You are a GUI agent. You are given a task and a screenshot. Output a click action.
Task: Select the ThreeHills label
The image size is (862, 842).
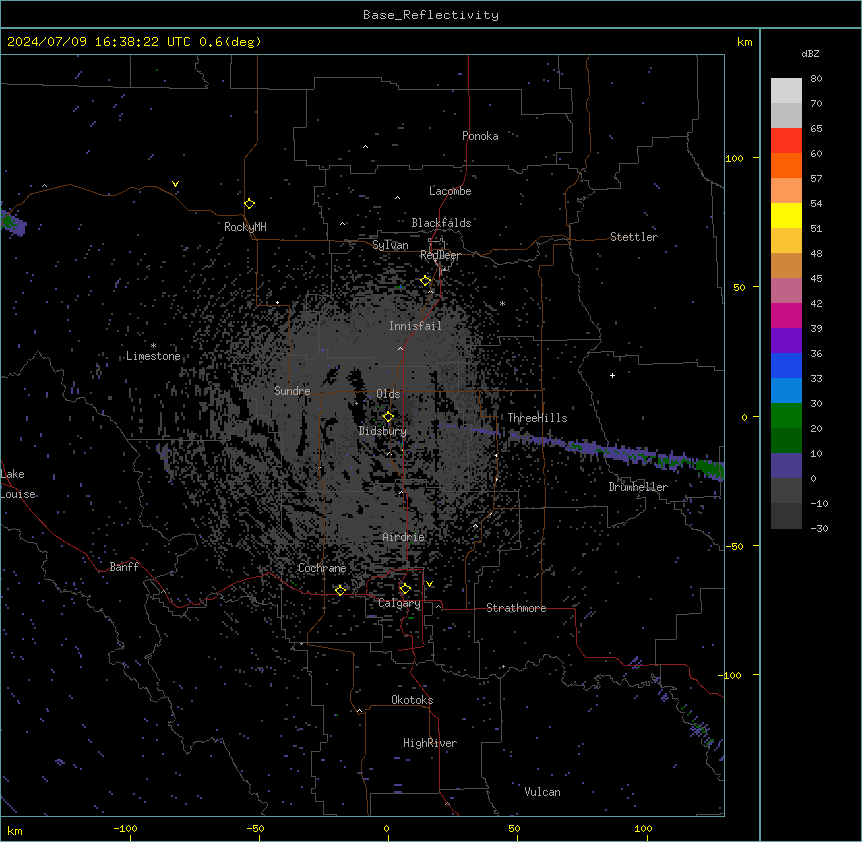tap(537, 418)
